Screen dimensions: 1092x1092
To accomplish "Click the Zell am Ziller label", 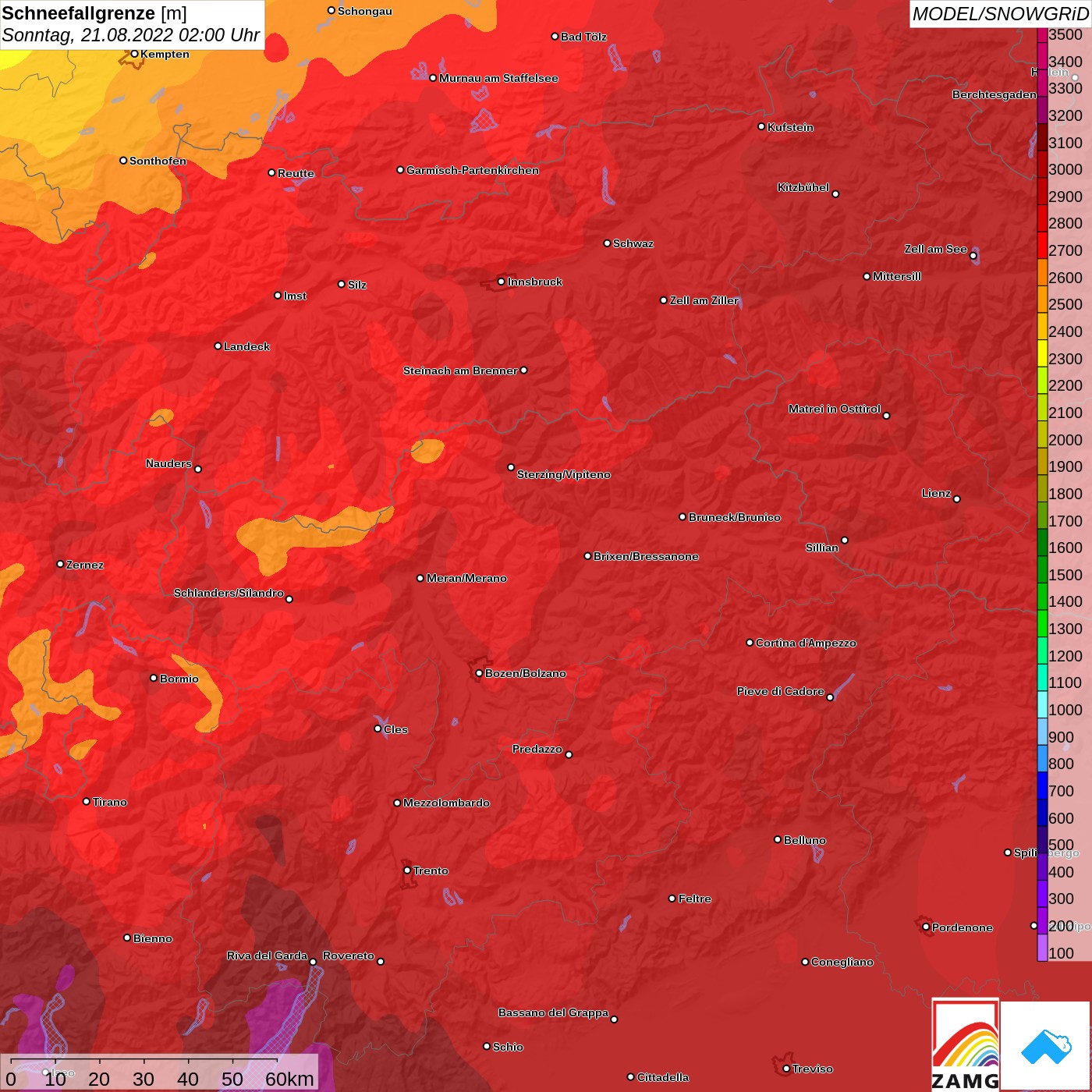I will coord(704,300).
